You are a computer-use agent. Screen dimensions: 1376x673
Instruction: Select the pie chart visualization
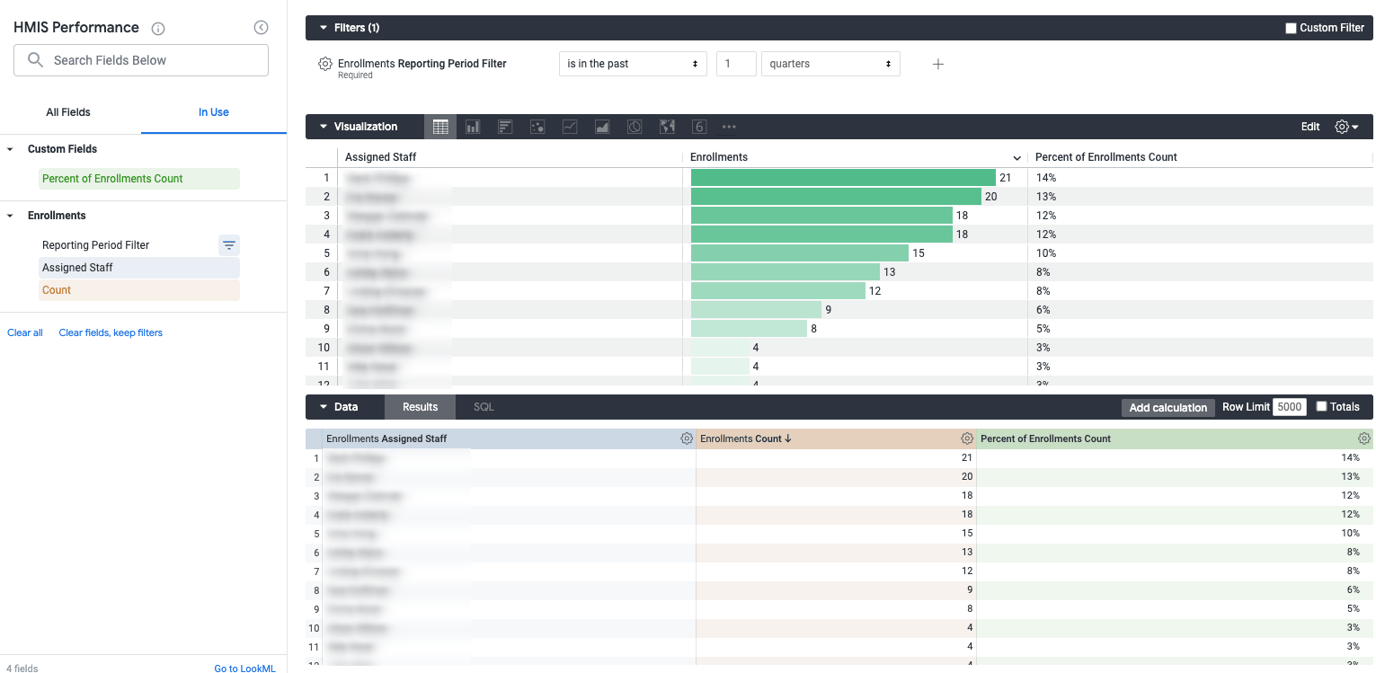pos(635,126)
